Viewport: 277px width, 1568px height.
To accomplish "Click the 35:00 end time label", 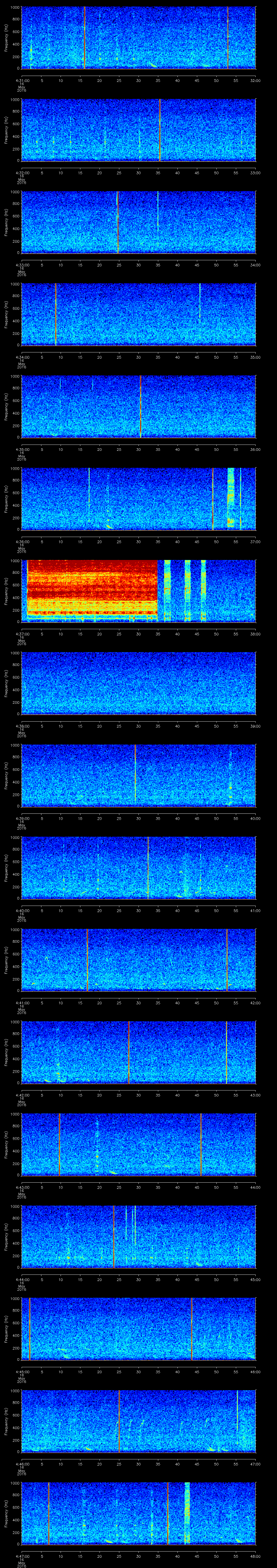I will point(255,357).
